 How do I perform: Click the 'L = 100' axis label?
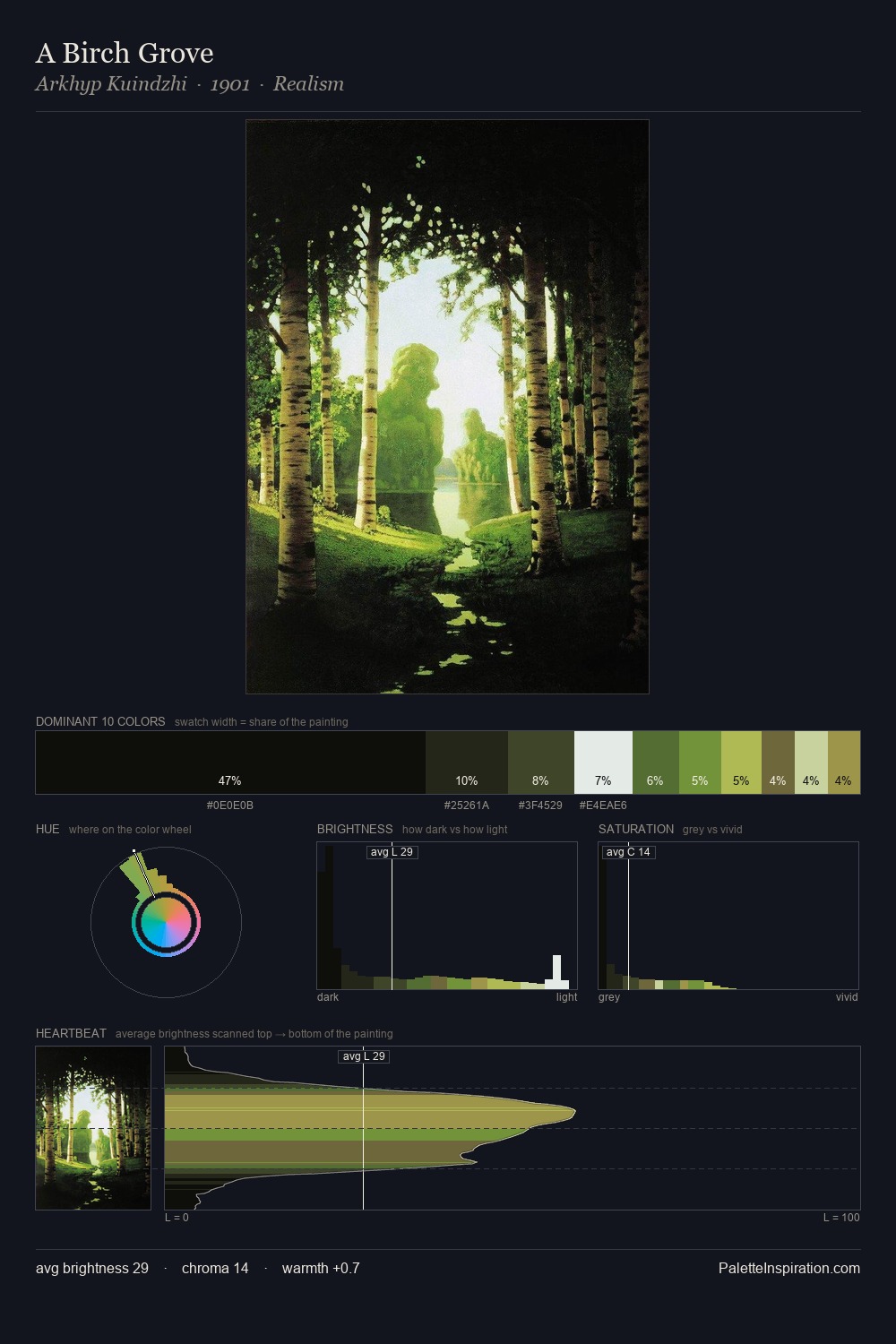click(x=841, y=1218)
